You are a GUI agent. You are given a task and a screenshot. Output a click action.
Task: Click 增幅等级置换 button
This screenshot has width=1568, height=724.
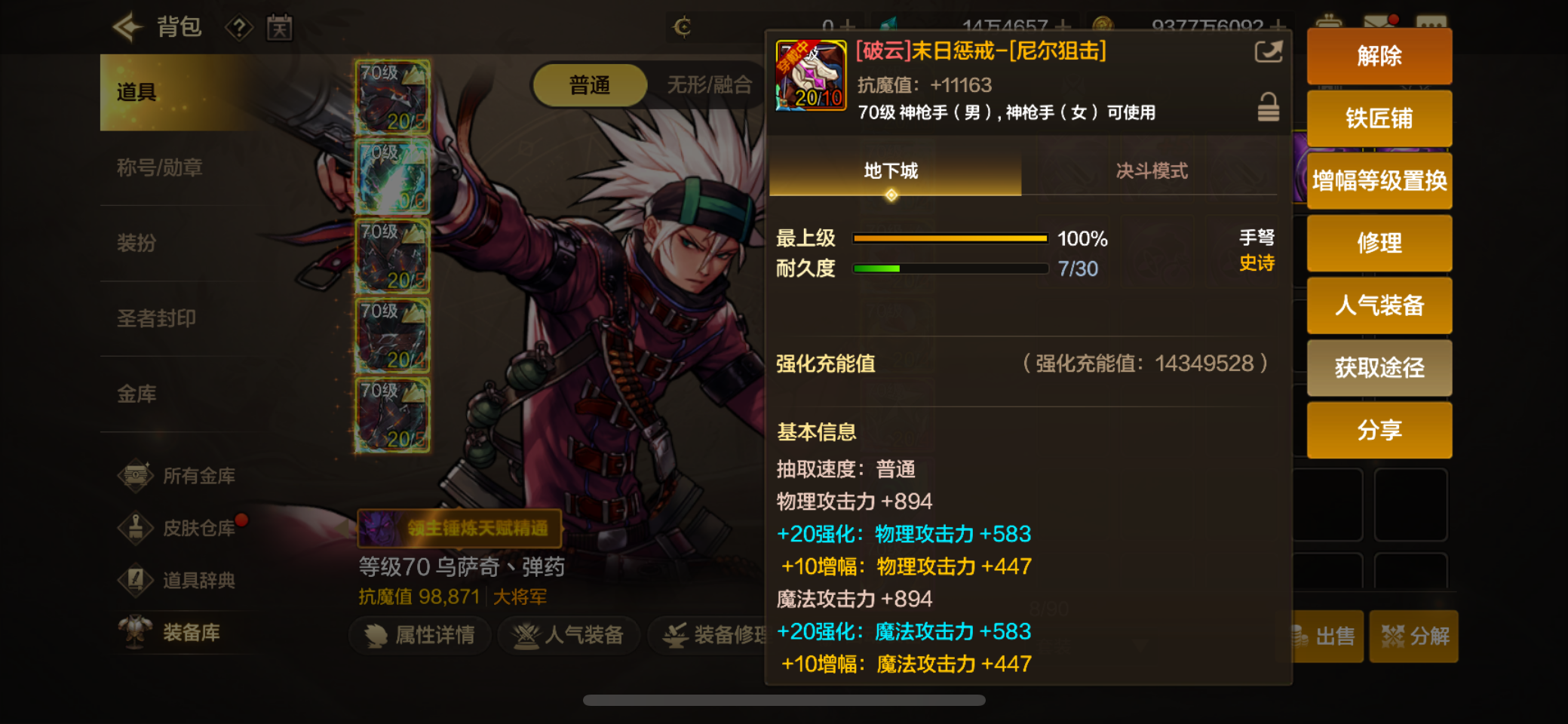(x=1379, y=181)
